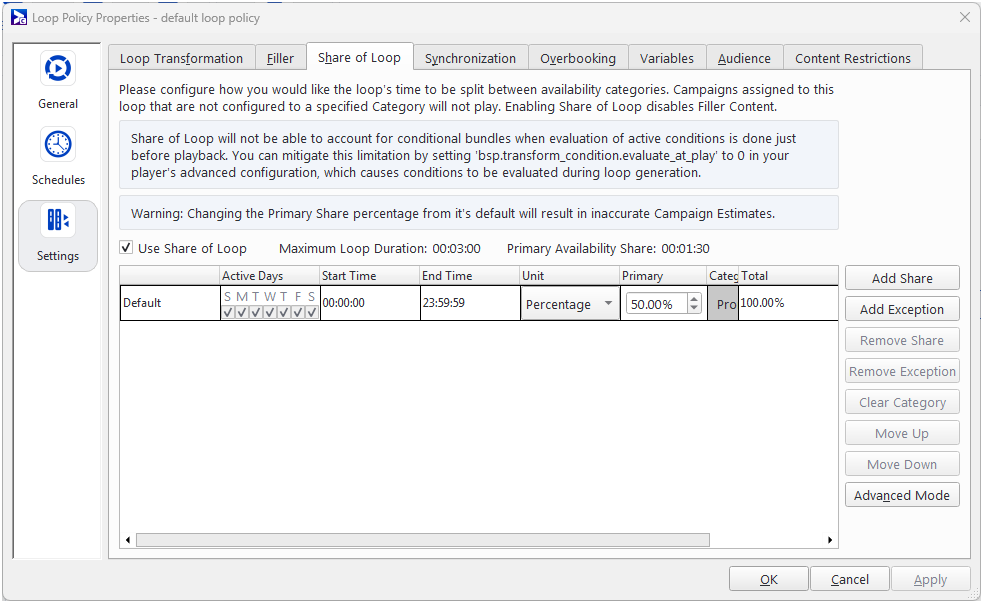Increase Primary percentage with up arrow
The height and width of the screenshot is (603, 983).
click(x=695, y=299)
